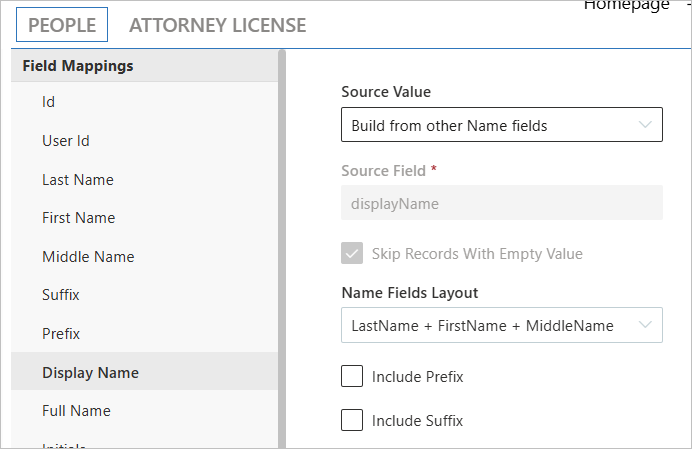Select the Suffix field mapping

[x=144, y=294]
